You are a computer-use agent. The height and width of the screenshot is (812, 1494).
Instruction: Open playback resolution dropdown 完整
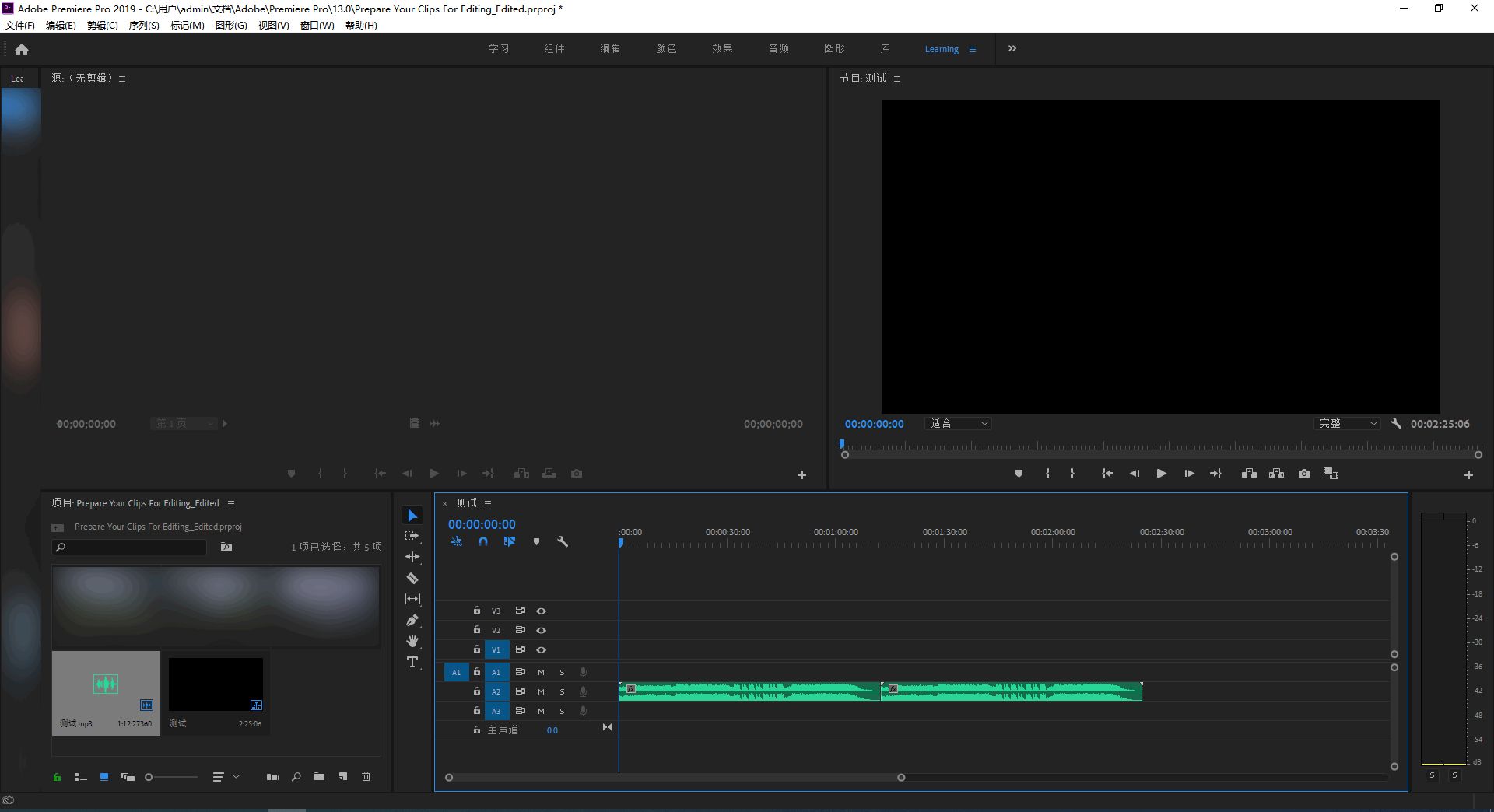1348,424
